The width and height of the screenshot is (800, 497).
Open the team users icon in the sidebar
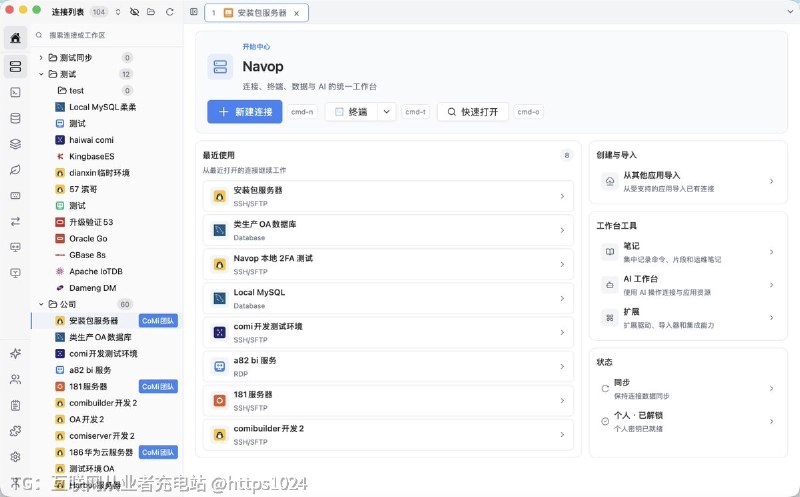tap(15, 379)
